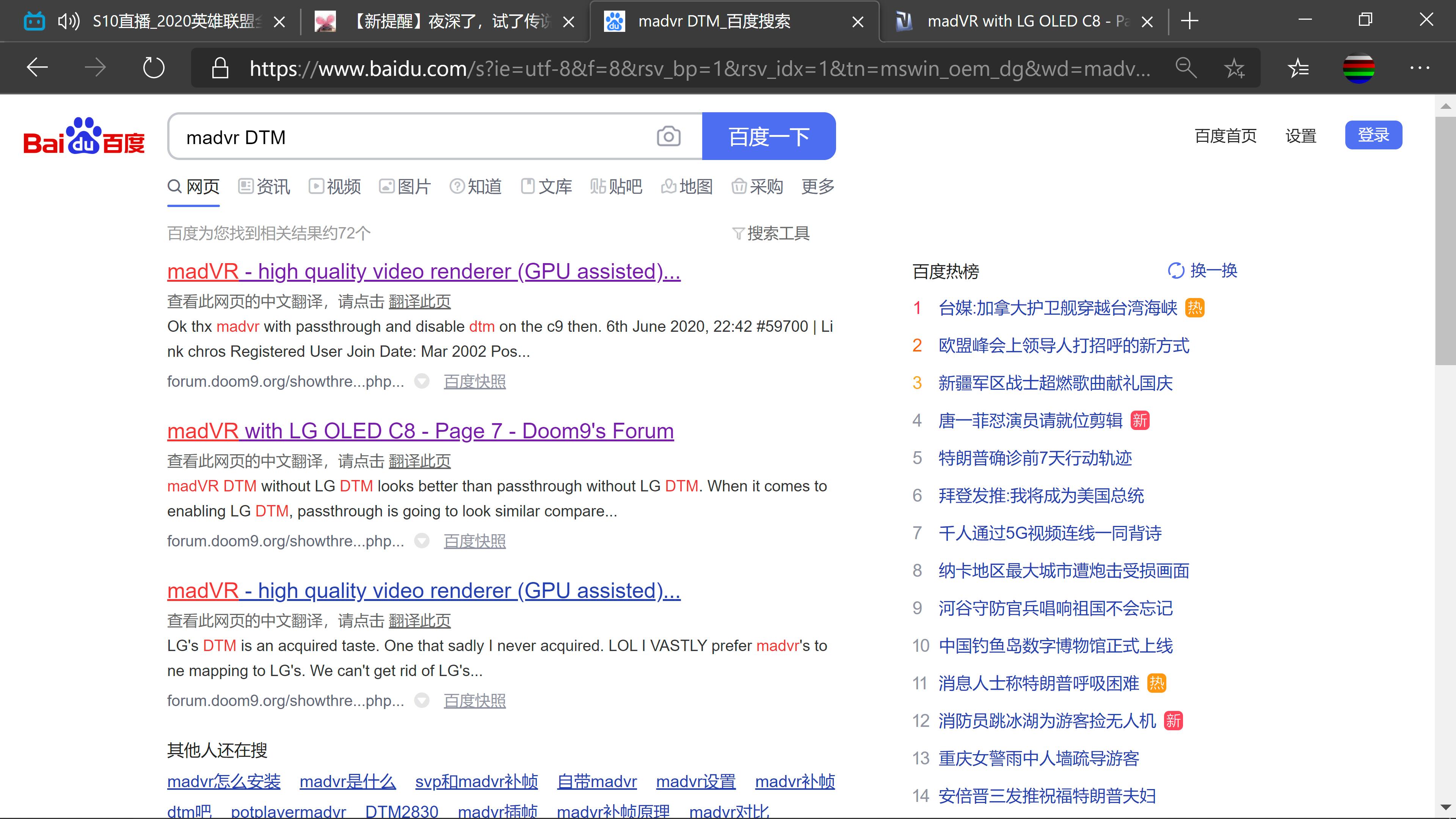
Task: Click the 登录 login button
Action: tap(1373, 135)
